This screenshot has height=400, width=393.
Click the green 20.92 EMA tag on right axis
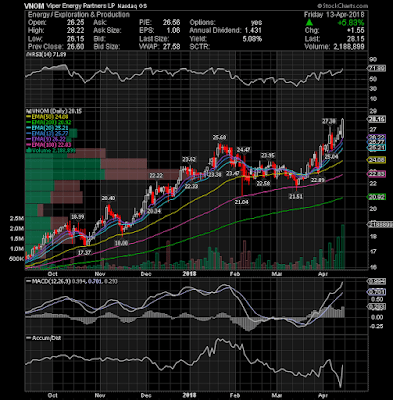[376, 197]
